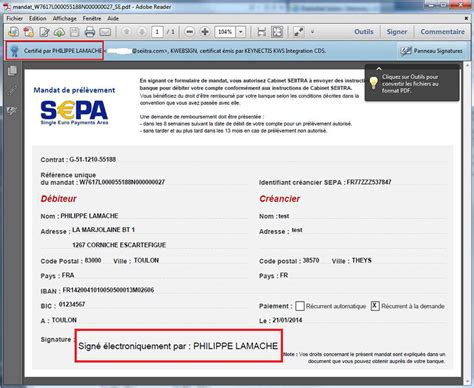The height and width of the screenshot is (388, 474).
Task: Open the Commentaire pane
Action: click(x=442, y=32)
